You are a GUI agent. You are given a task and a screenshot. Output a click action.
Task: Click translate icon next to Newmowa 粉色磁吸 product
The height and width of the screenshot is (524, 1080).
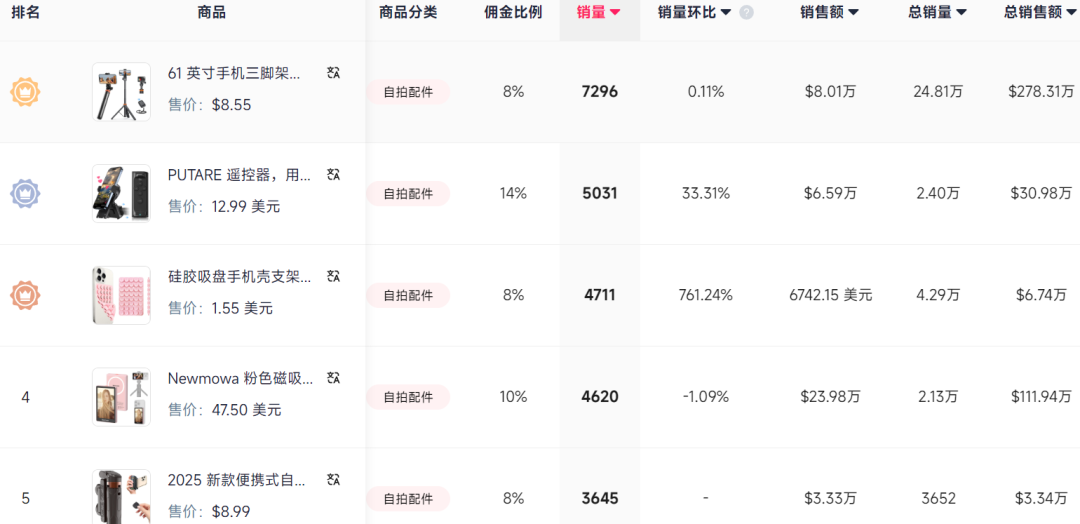[333, 378]
